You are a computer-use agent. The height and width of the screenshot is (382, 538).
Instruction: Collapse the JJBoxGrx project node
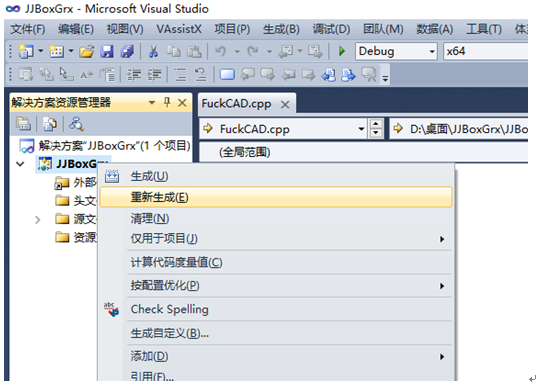(20, 164)
